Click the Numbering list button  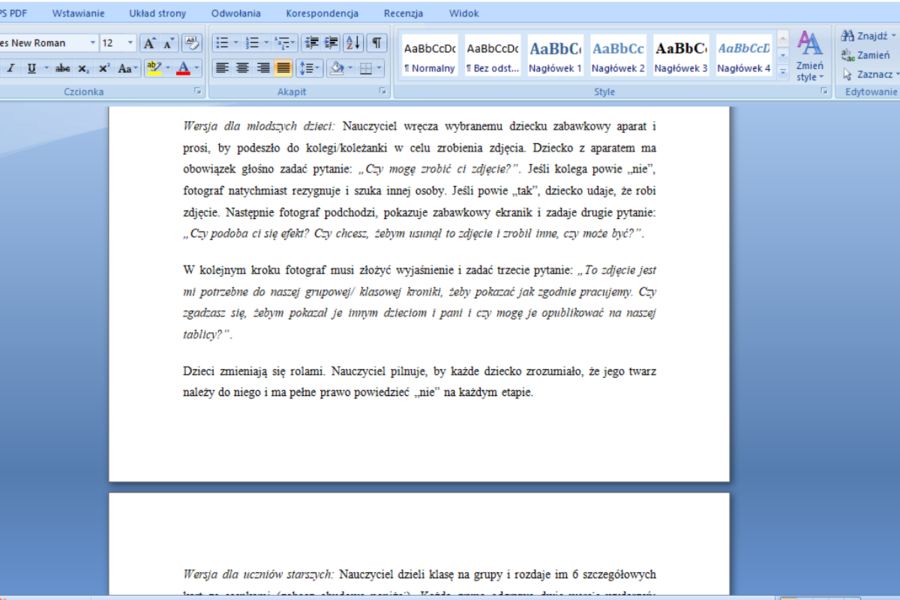pos(252,43)
